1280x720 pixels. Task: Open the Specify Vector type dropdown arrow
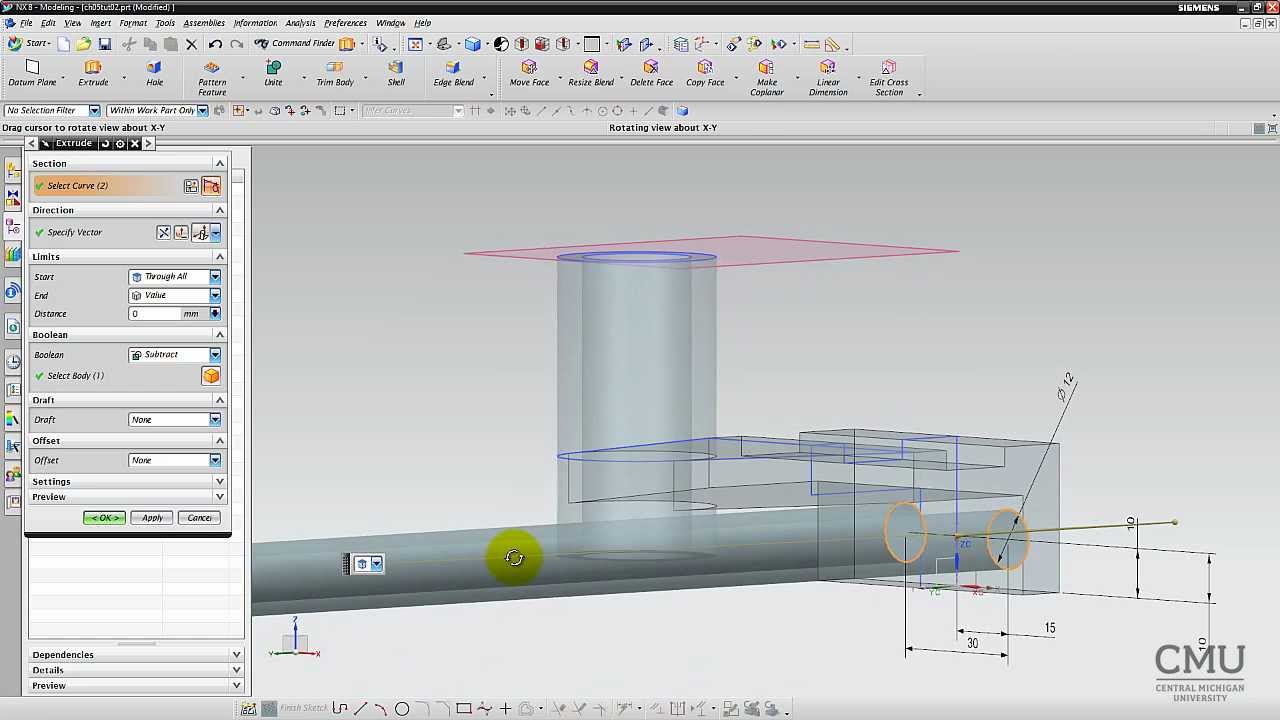[x=215, y=232]
